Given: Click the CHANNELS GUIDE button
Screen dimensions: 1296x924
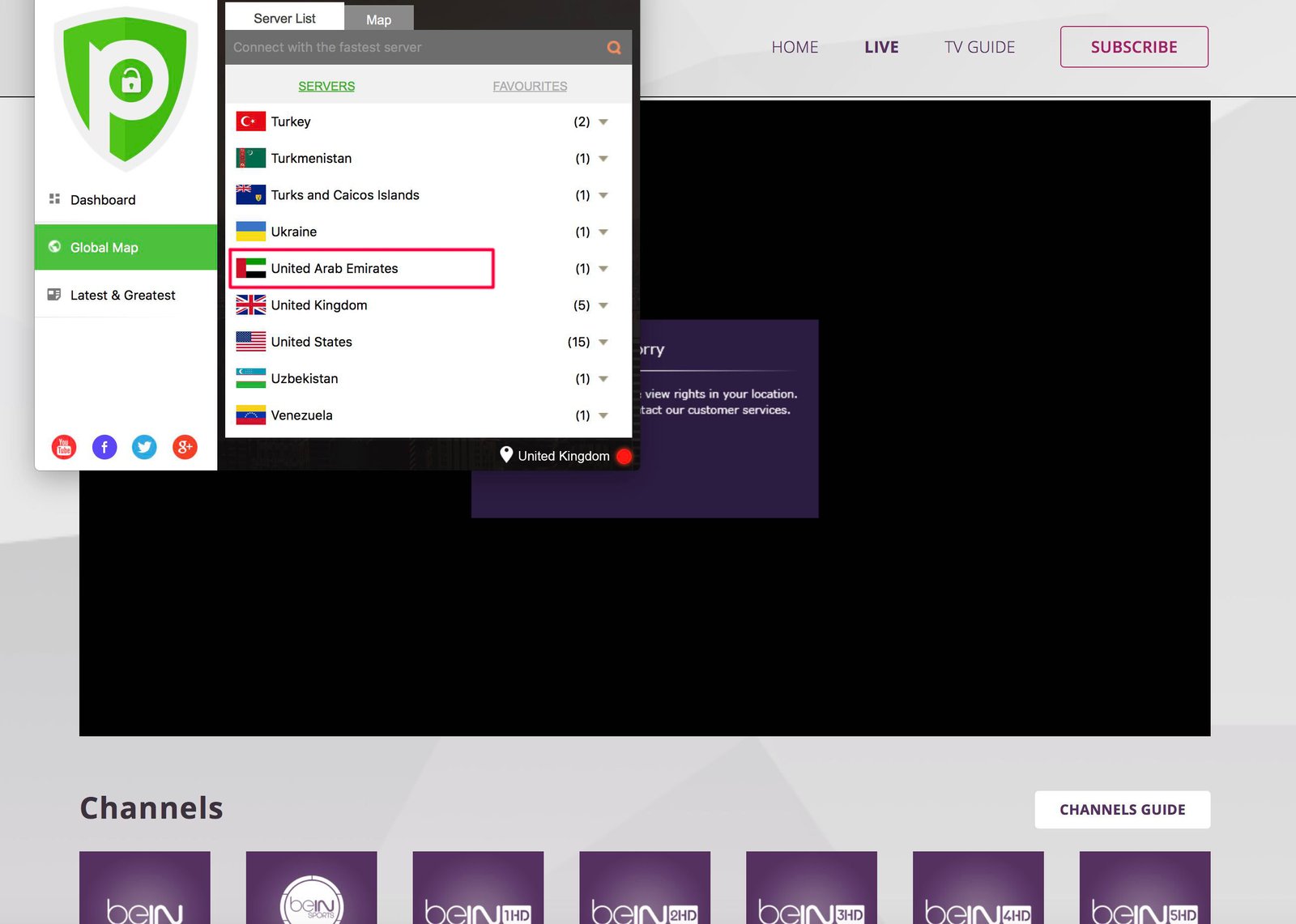Looking at the screenshot, I should pos(1123,810).
